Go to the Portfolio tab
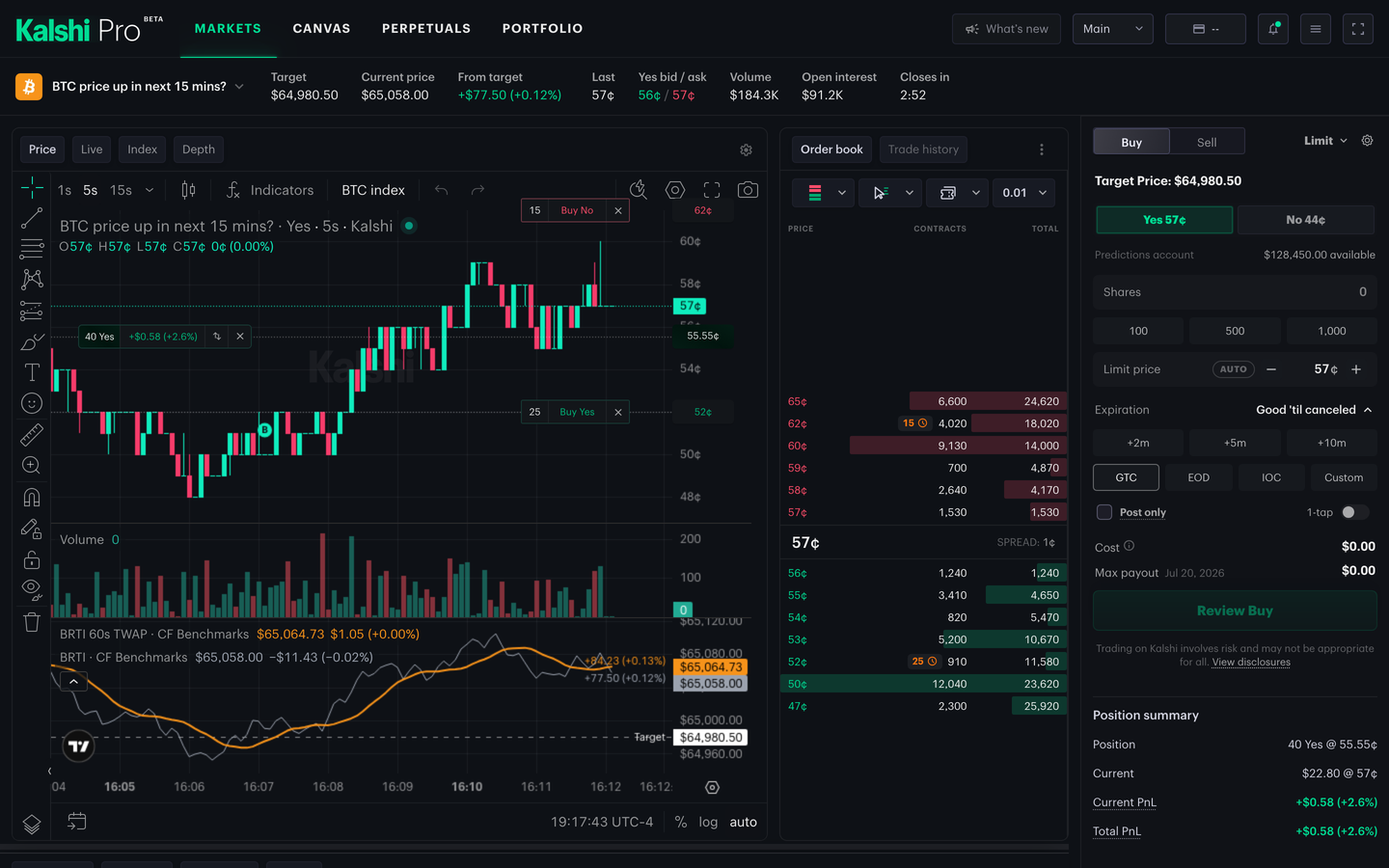The width and height of the screenshot is (1389, 868). coord(542,29)
